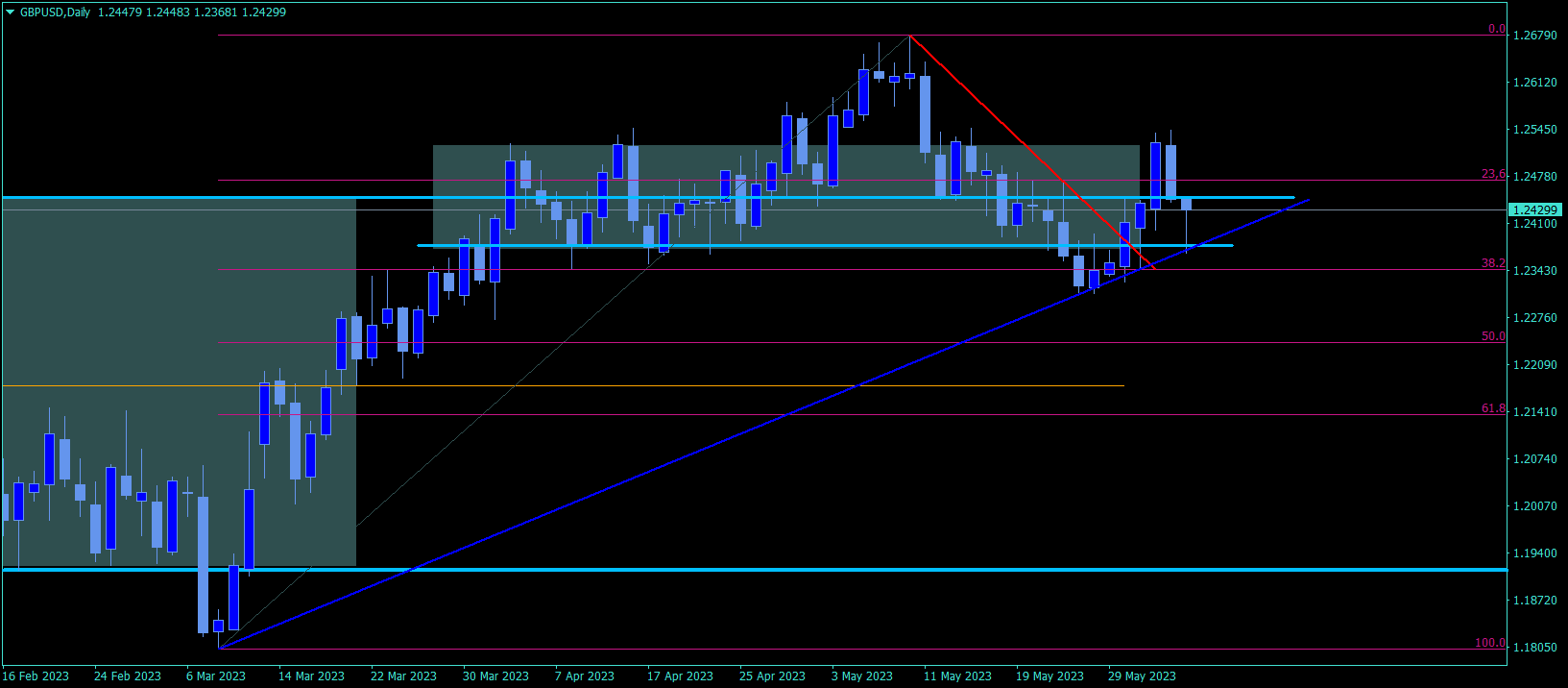
Task: Click the small triangle before GBPUSD,Daily
Action: (11, 12)
